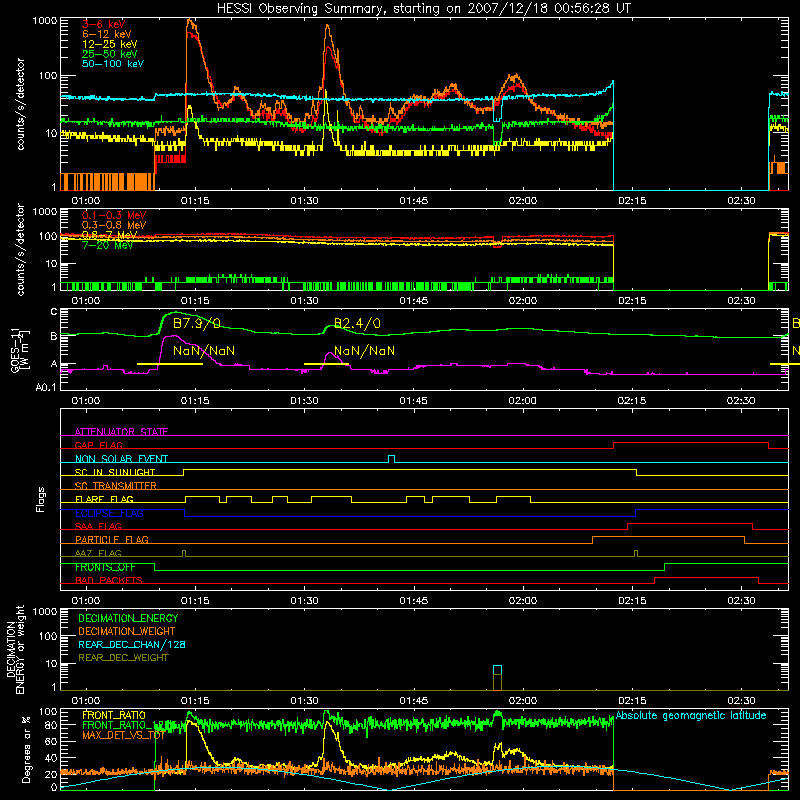Image resolution: width=800 pixels, height=800 pixels.
Task: Click the vertical Flags axis title
Action: [x=41, y=499]
